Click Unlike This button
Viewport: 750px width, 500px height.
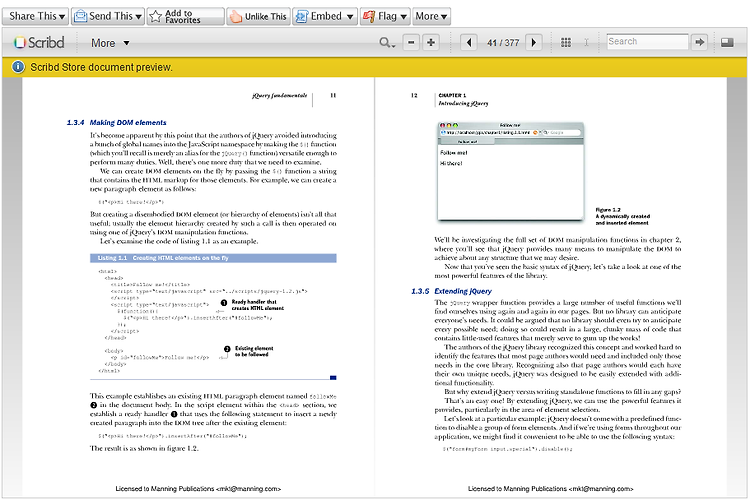[x=258, y=16]
